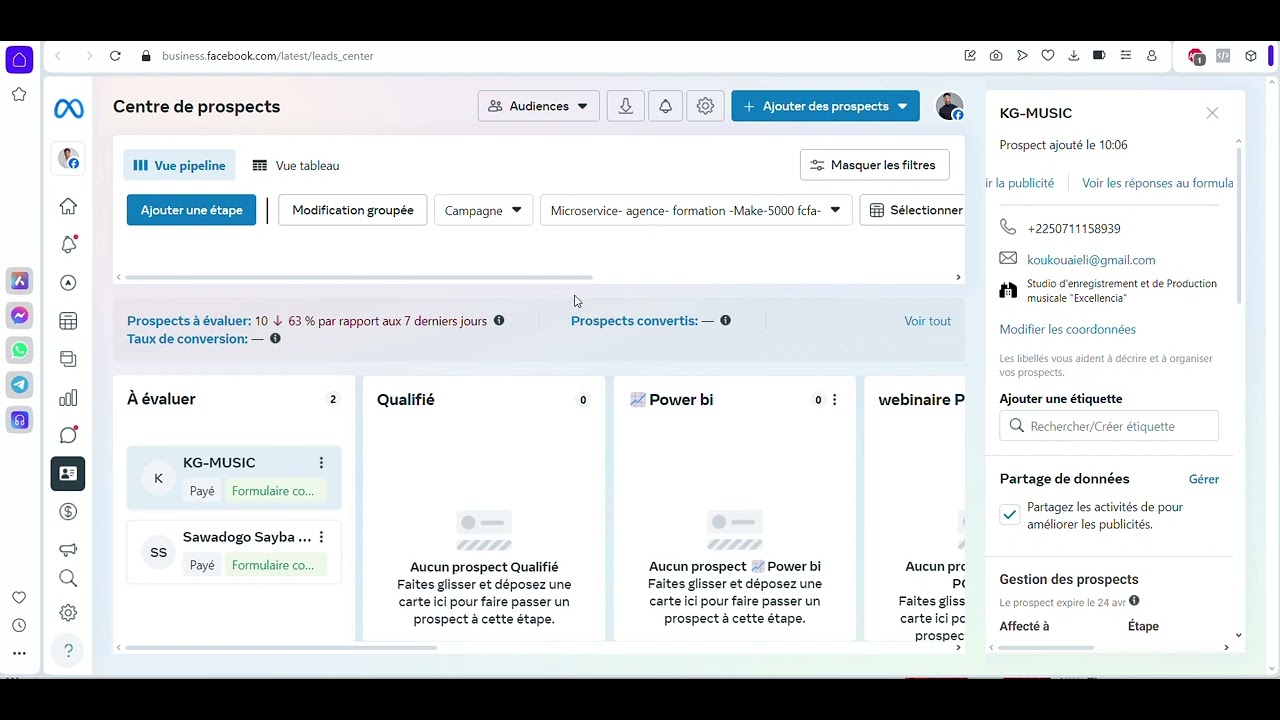This screenshot has width=1280, height=720.
Task: Show info about Prospects convertis
Action: coord(725,321)
